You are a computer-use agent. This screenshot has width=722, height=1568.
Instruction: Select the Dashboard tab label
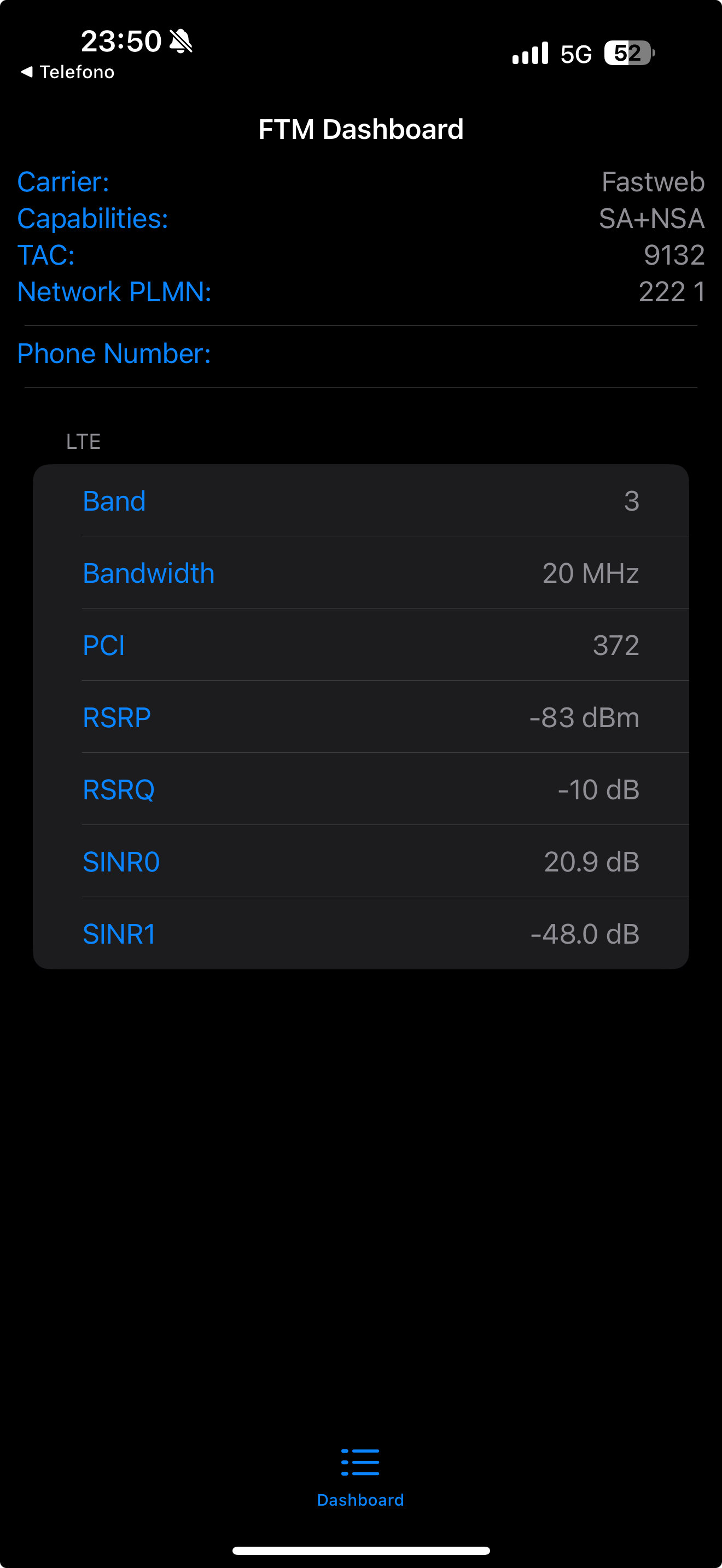pos(360,1500)
